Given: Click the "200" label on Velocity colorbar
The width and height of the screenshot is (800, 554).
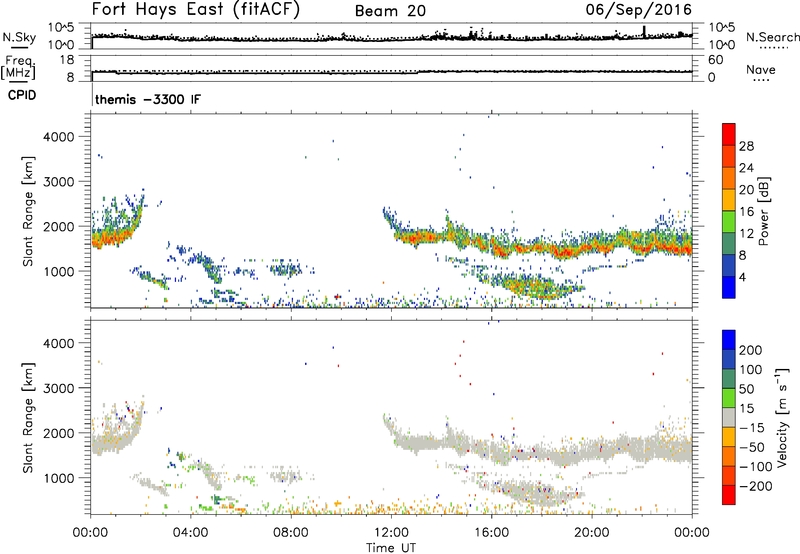Looking at the screenshot, I should click(x=751, y=350).
